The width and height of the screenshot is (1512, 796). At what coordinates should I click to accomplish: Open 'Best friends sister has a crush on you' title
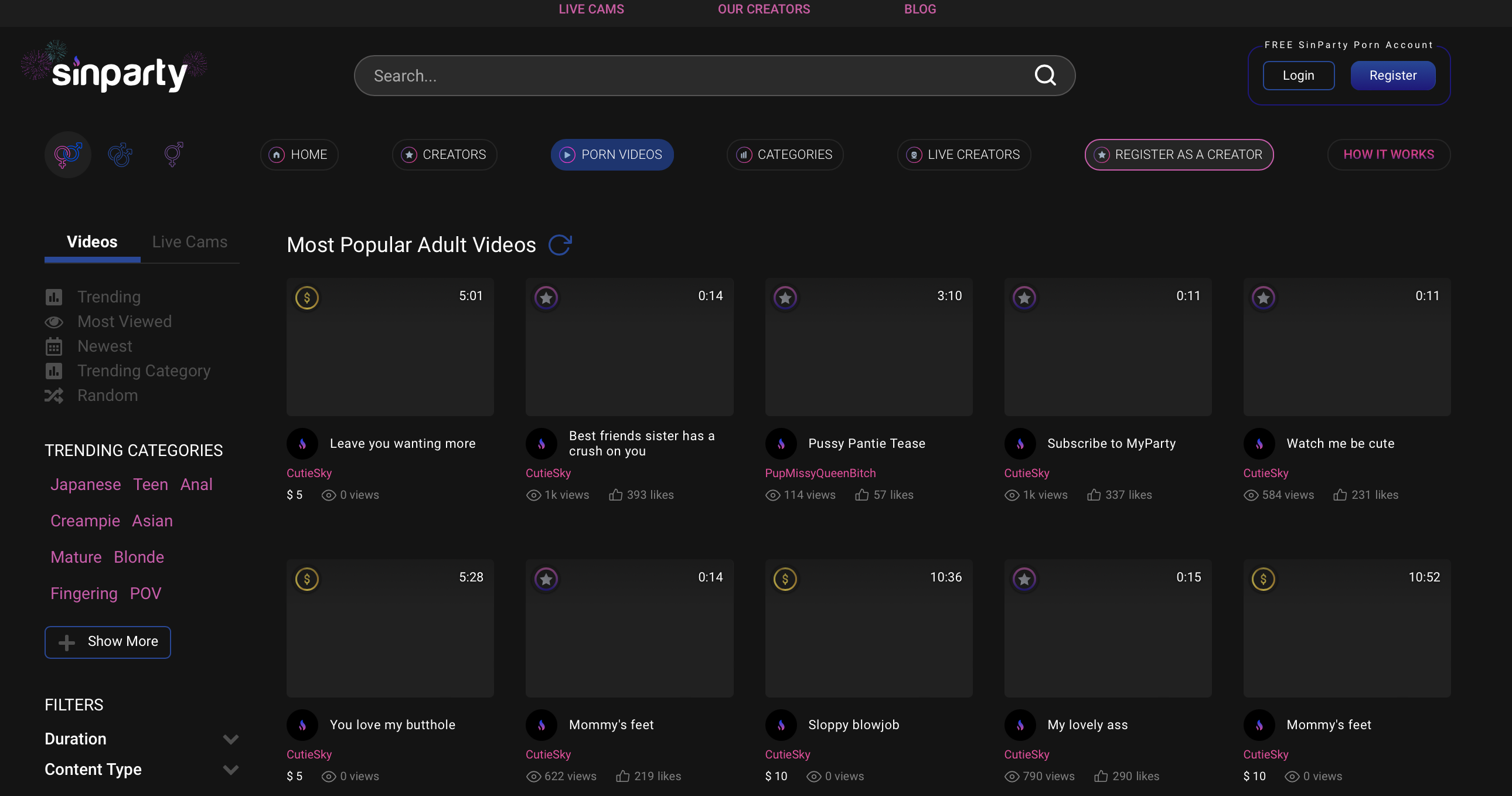642,443
